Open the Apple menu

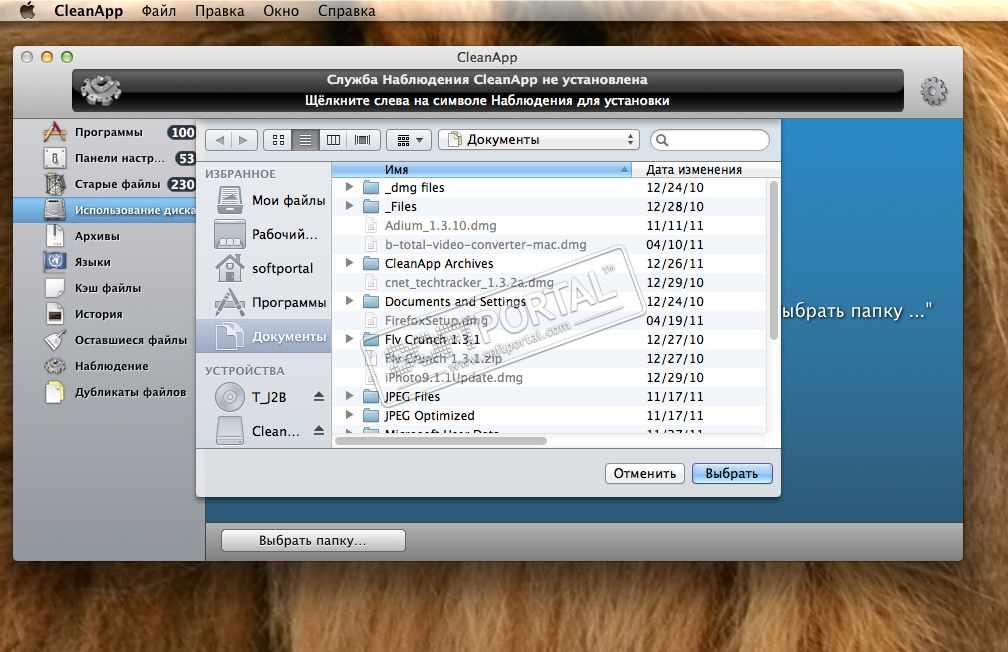(27, 11)
